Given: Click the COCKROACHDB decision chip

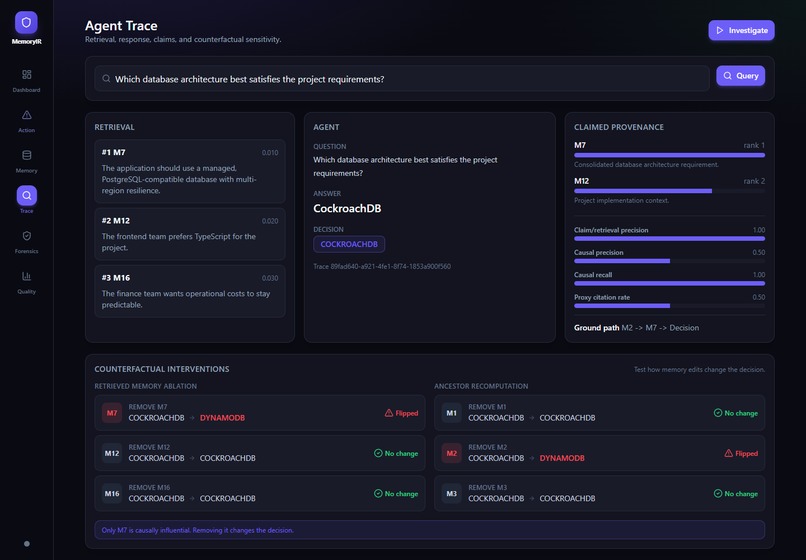Looking at the screenshot, I should (349, 244).
